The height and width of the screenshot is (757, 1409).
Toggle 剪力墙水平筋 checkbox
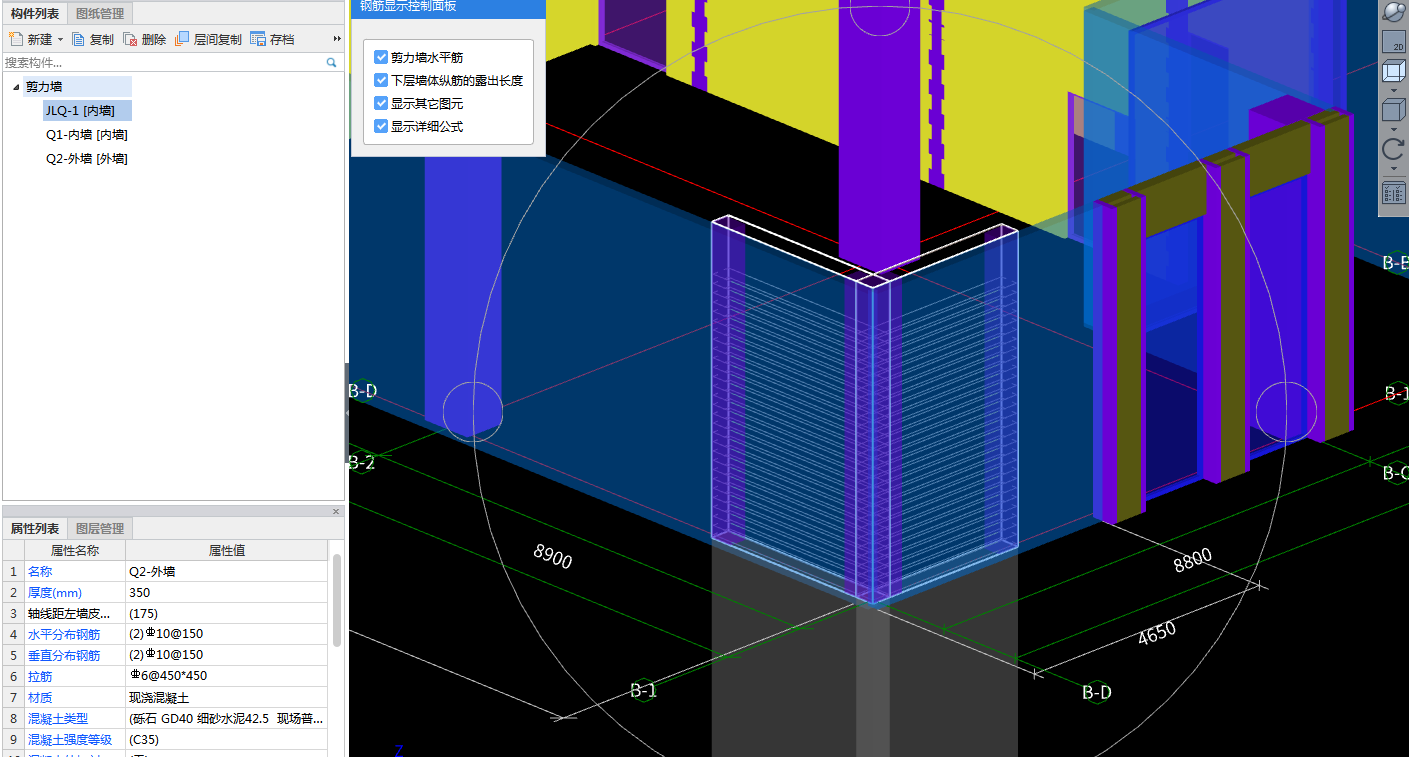tap(380, 58)
